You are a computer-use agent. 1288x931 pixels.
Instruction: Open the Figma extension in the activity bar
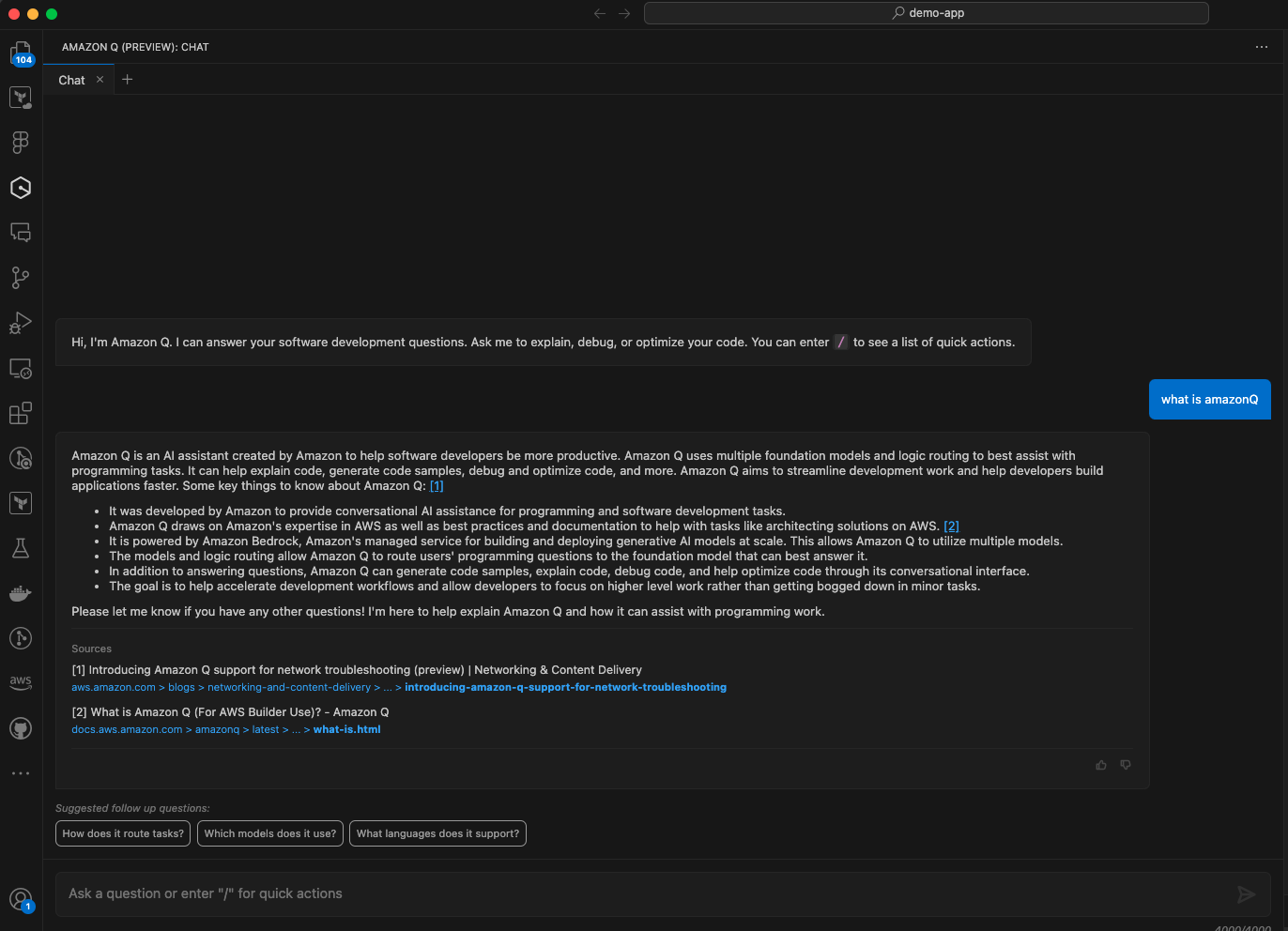click(x=21, y=143)
